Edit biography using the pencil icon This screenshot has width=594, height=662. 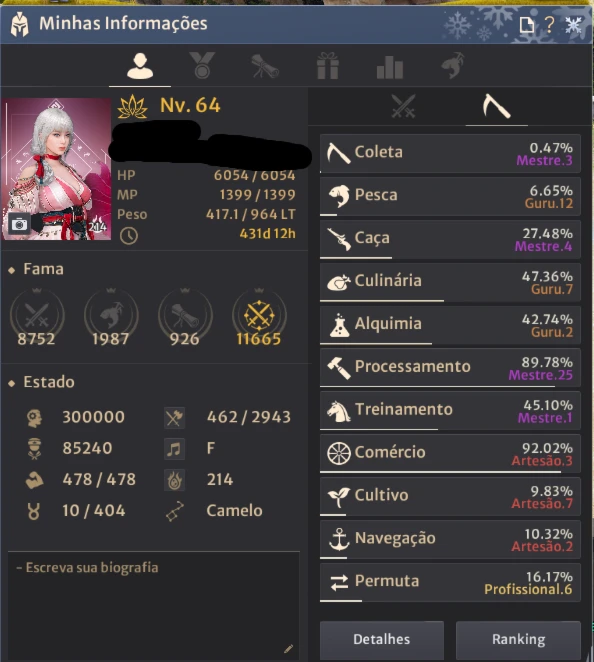pyautogui.click(x=288, y=648)
